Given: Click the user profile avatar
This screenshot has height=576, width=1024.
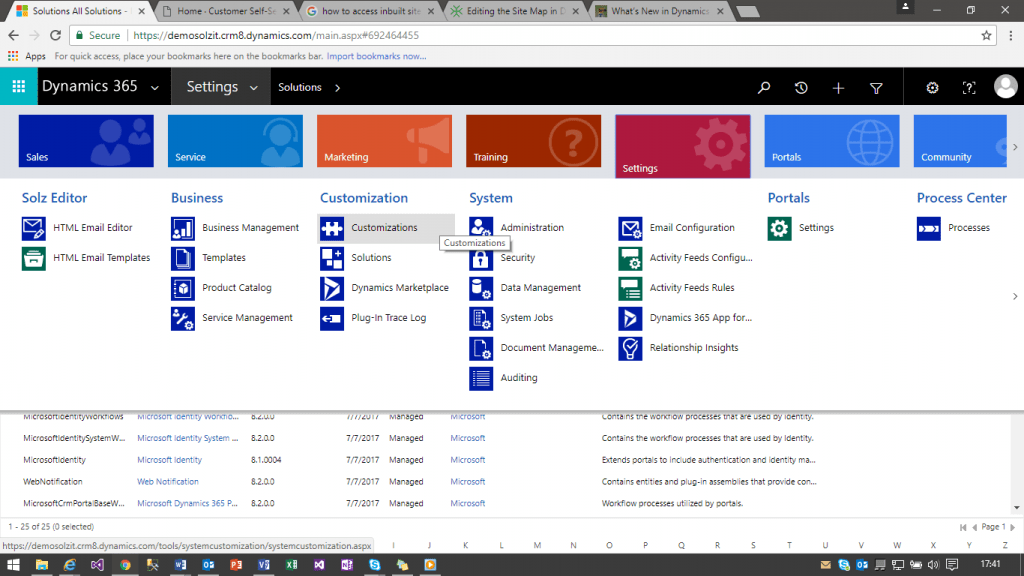Looking at the screenshot, I should tap(1005, 87).
